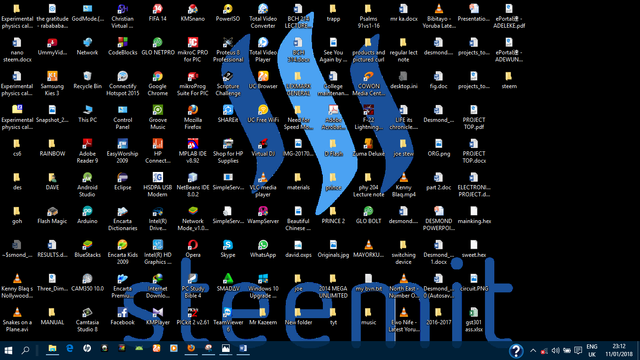Open the Kenny Blaq.mp4 video

[403, 184]
